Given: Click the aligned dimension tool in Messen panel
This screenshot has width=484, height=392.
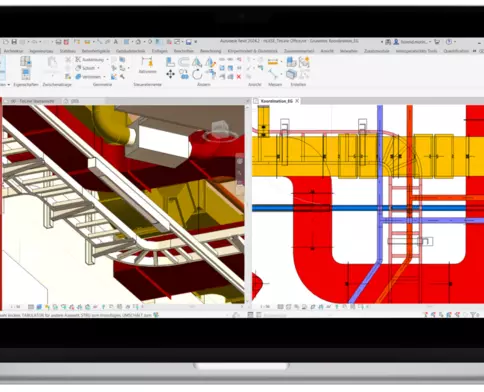Looking at the screenshot, I should point(273,62).
